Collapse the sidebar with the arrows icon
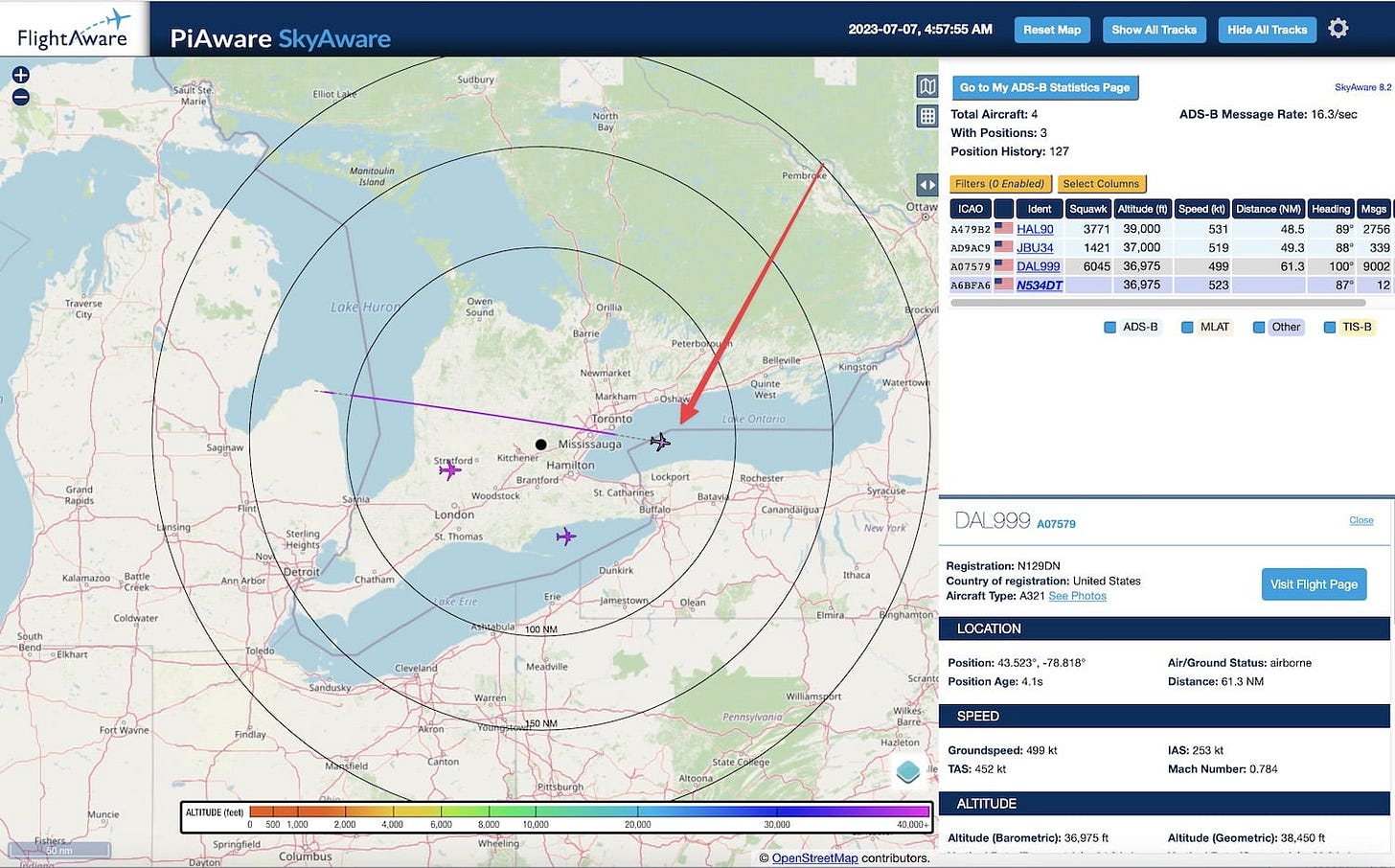The width and height of the screenshot is (1395, 868). (926, 185)
